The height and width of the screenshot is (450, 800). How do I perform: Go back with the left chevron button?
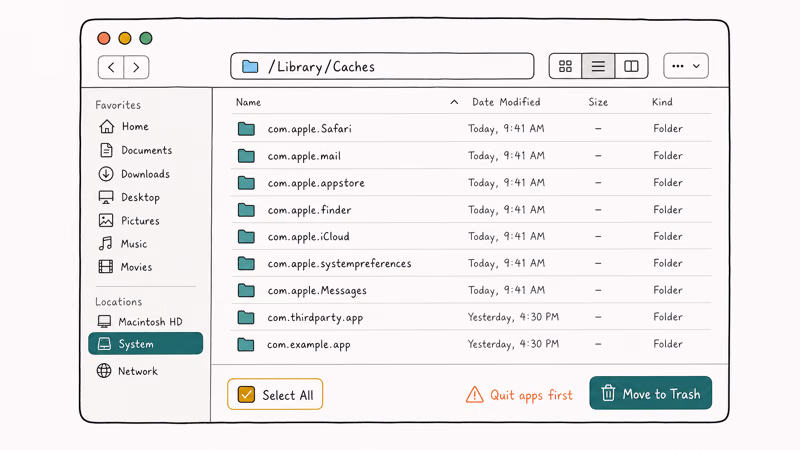pyautogui.click(x=111, y=67)
